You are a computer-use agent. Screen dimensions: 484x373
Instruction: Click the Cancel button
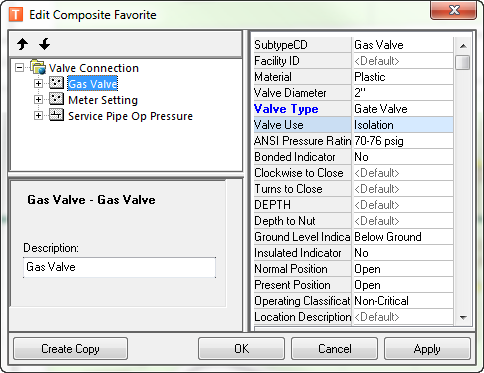334,349
